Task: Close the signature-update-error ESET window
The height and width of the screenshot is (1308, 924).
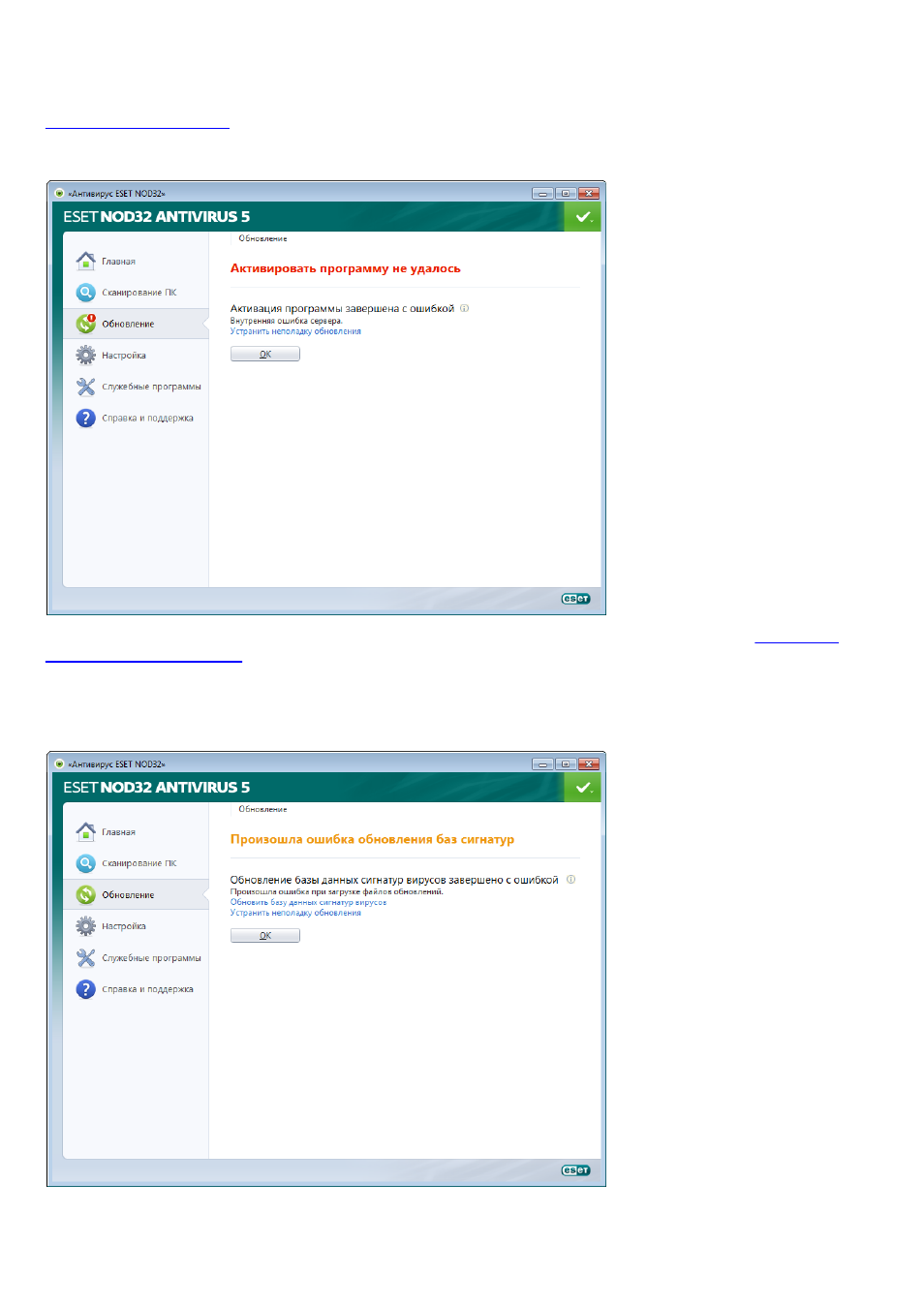Action: pyautogui.click(x=589, y=763)
